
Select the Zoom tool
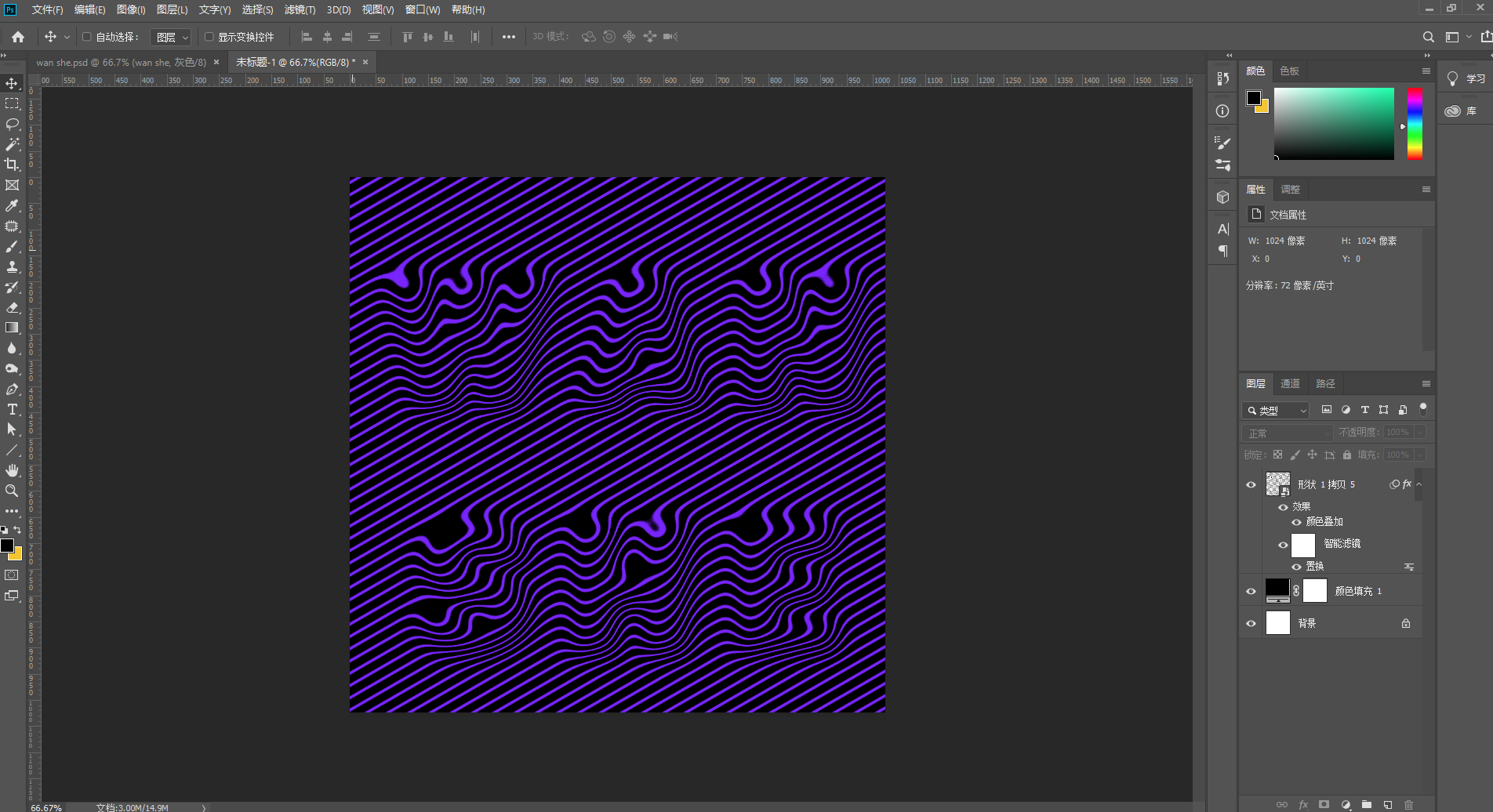click(x=12, y=491)
